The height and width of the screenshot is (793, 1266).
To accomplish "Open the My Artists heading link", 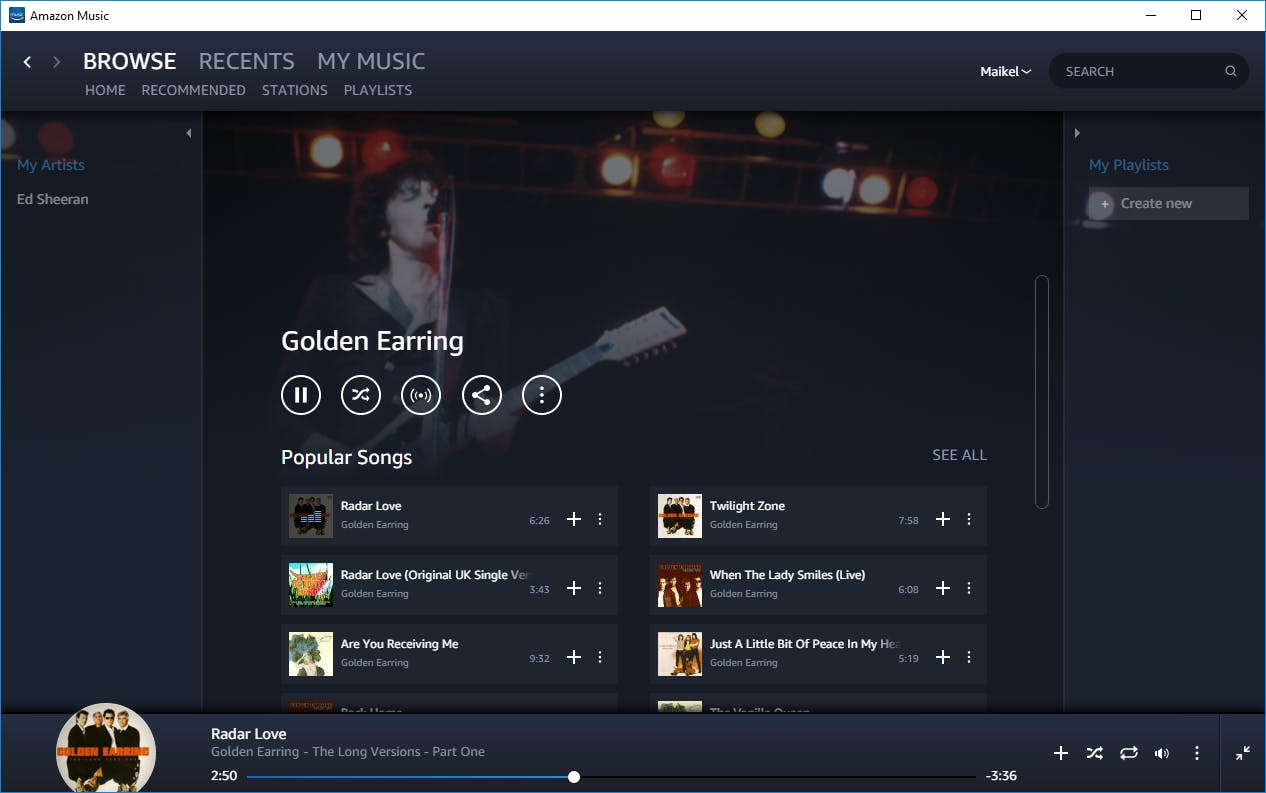I will click(x=51, y=165).
